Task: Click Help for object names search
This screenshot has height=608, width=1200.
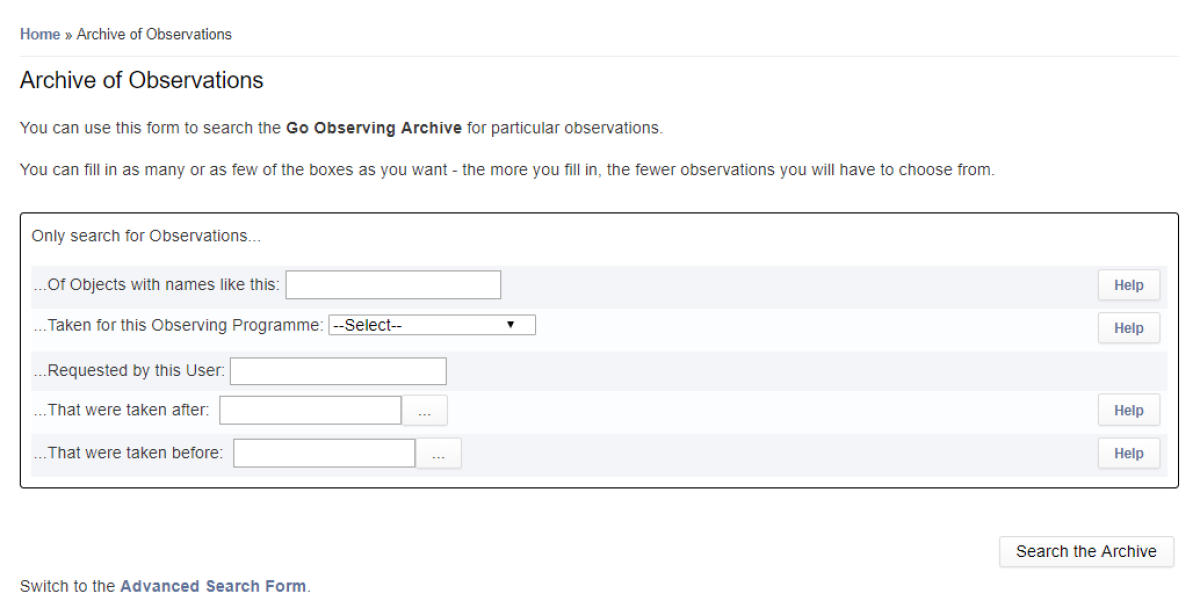Action: coord(1128,284)
